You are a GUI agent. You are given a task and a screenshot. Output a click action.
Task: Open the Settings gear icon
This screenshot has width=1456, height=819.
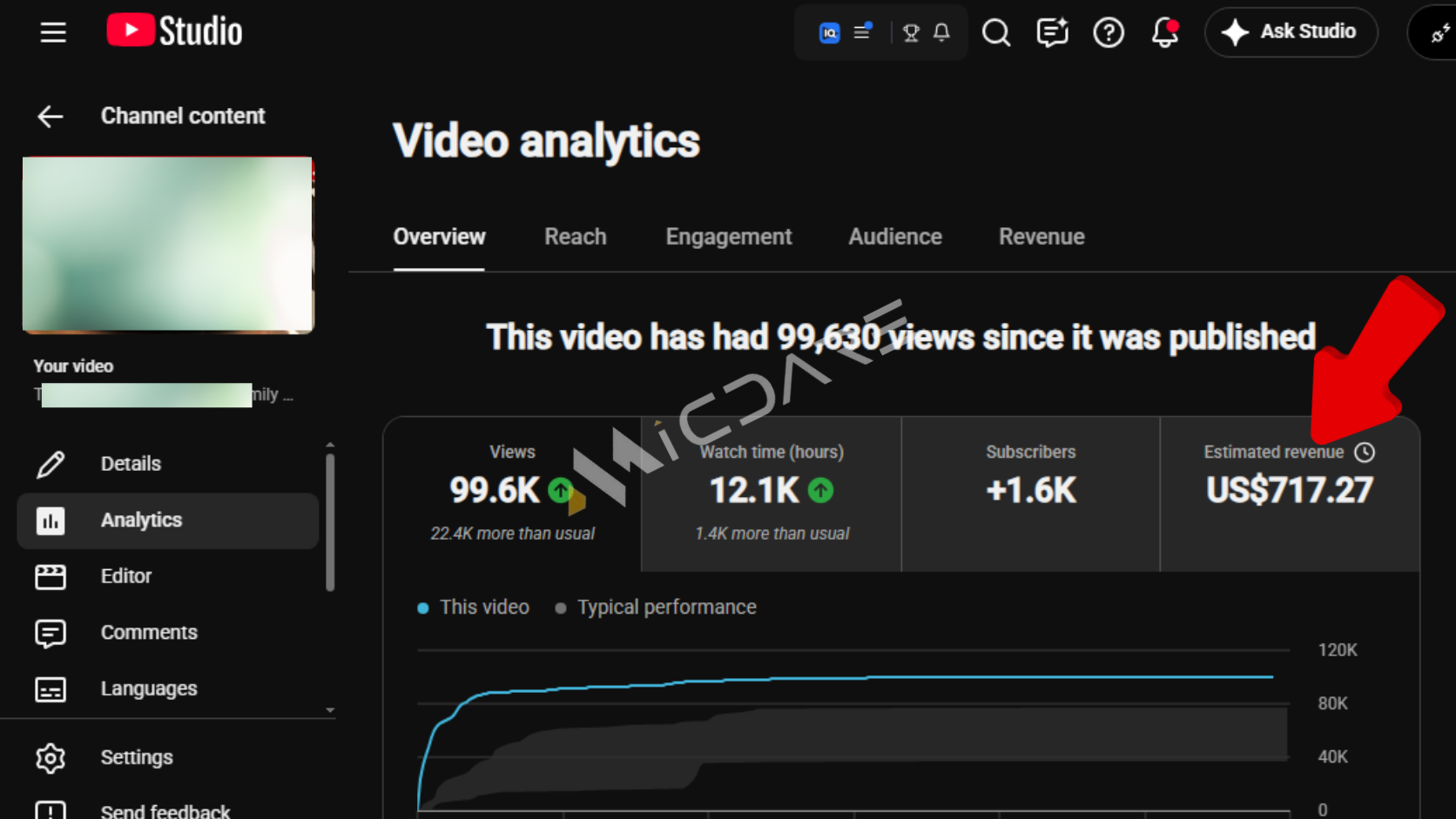click(51, 758)
